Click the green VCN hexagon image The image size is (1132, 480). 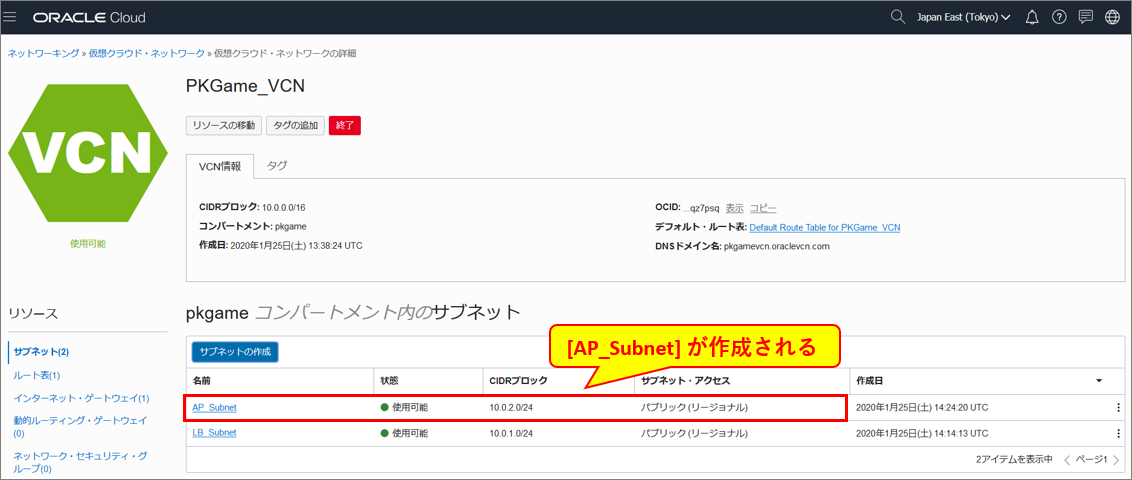click(x=87, y=153)
